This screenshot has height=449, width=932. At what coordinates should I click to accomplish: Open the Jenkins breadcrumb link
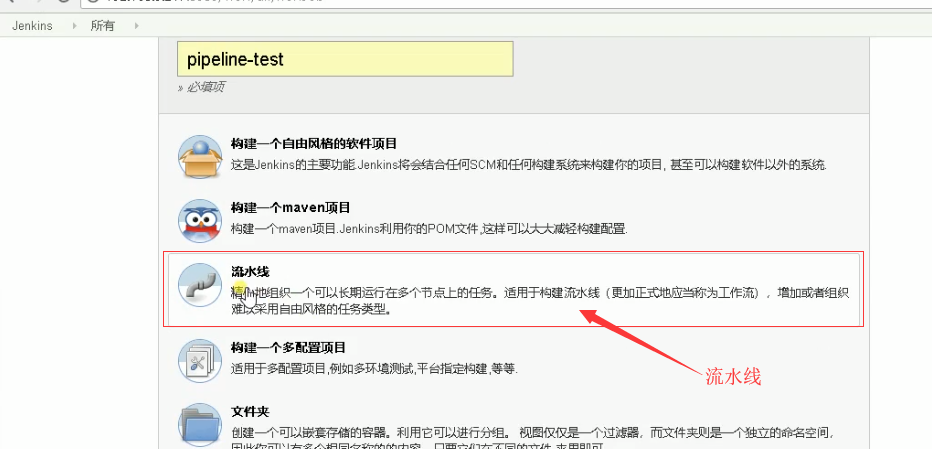(32, 26)
